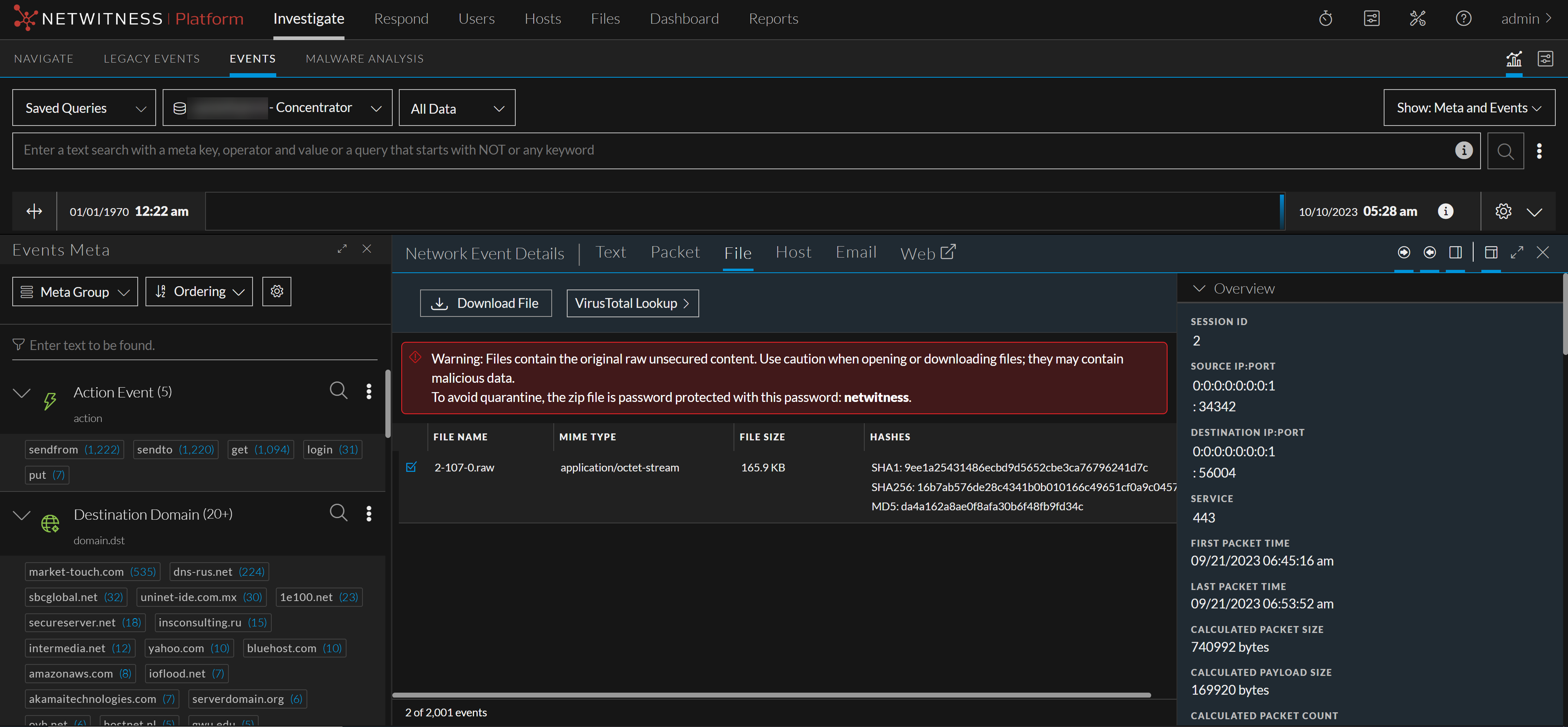The width and height of the screenshot is (1568, 727).
Task: Show the events timeline chart icon
Action: (x=1515, y=58)
